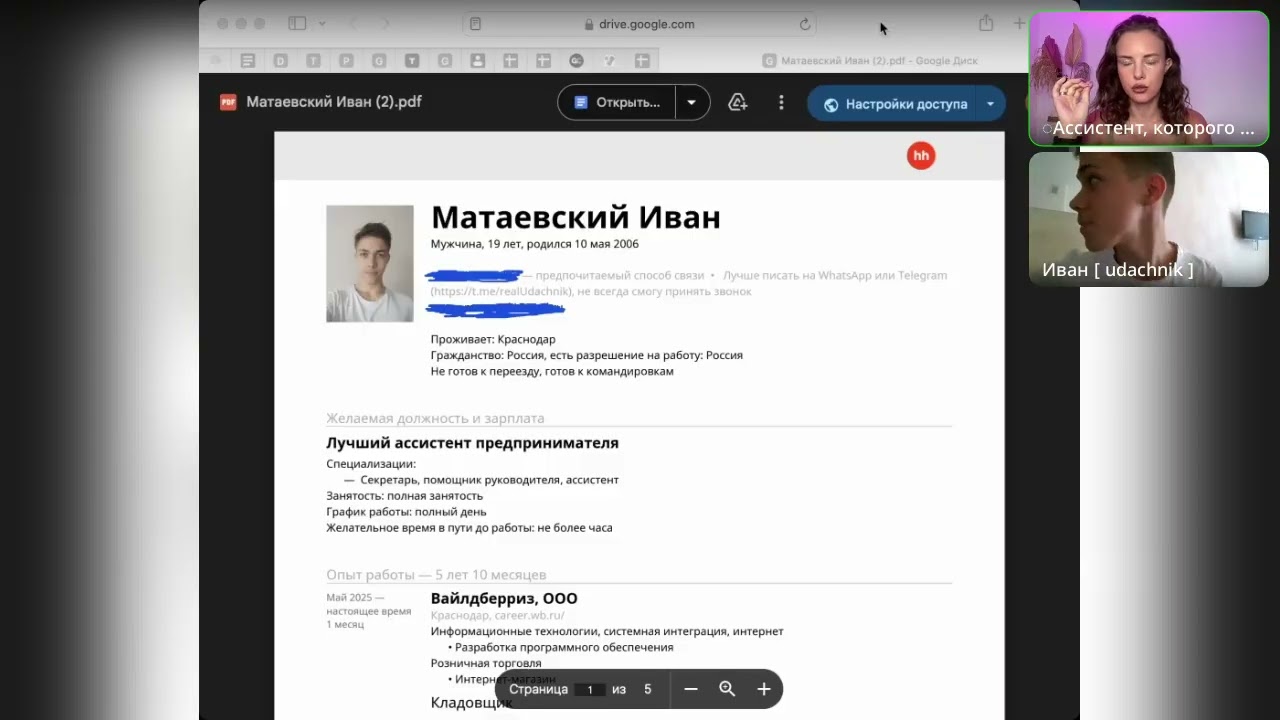This screenshot has width=1280, height=720.
Task: Click the magnifier reset zoom icon
Action: tap(727, 689)
